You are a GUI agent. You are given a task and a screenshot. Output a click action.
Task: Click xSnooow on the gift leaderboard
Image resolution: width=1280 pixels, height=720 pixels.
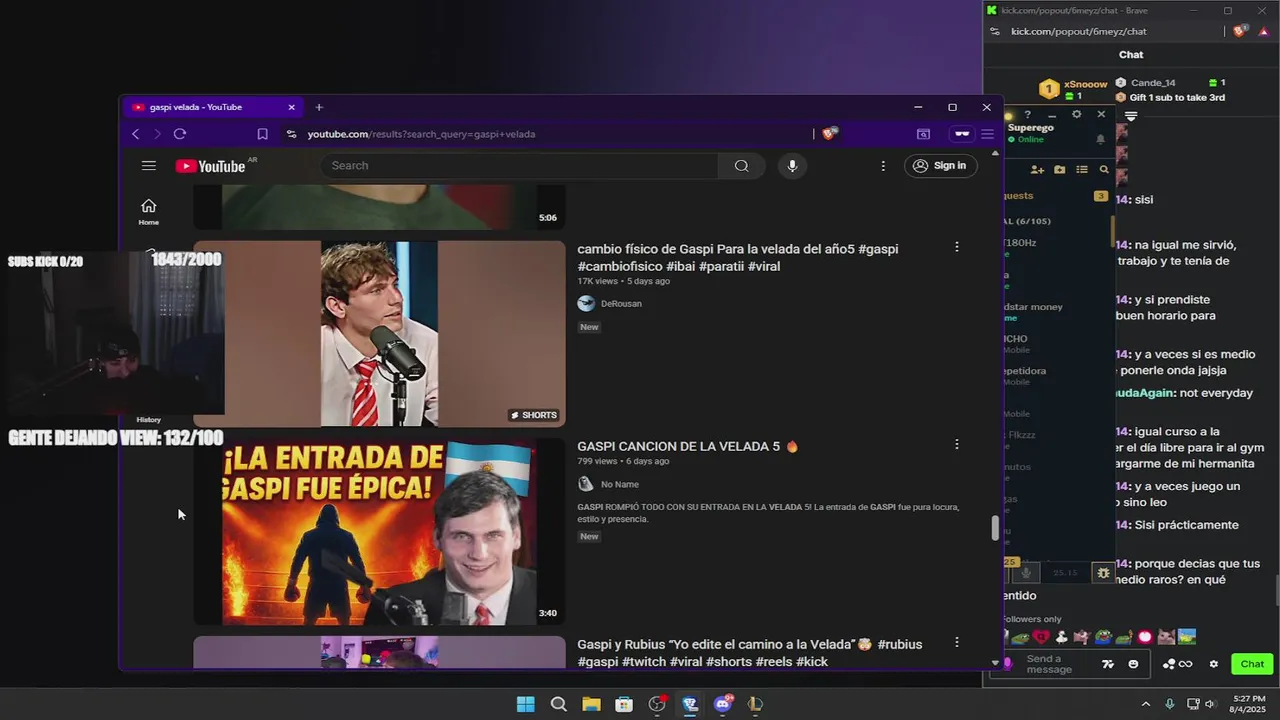[1085, 84]
